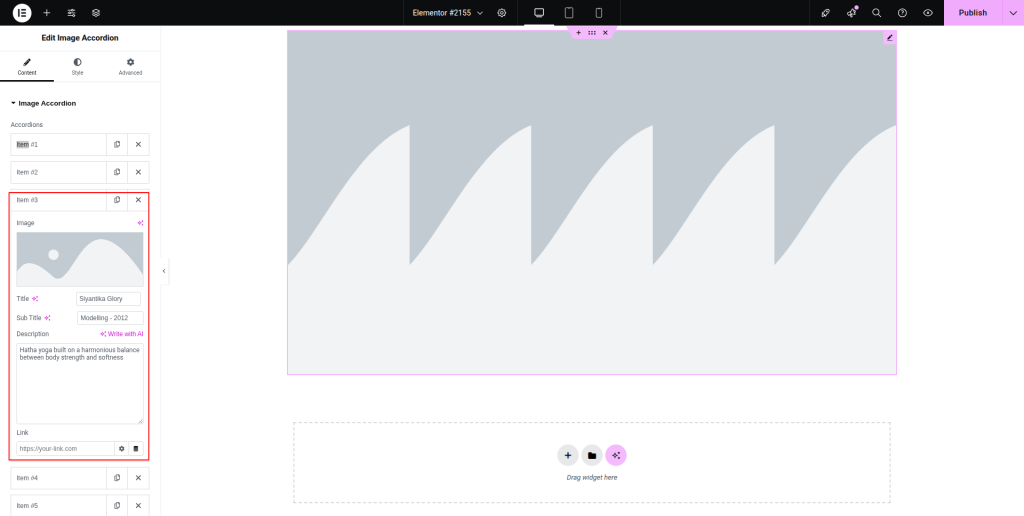Remove Item #5
Image resolution: width=1024 pixels, height=516 pixels.
138,506
